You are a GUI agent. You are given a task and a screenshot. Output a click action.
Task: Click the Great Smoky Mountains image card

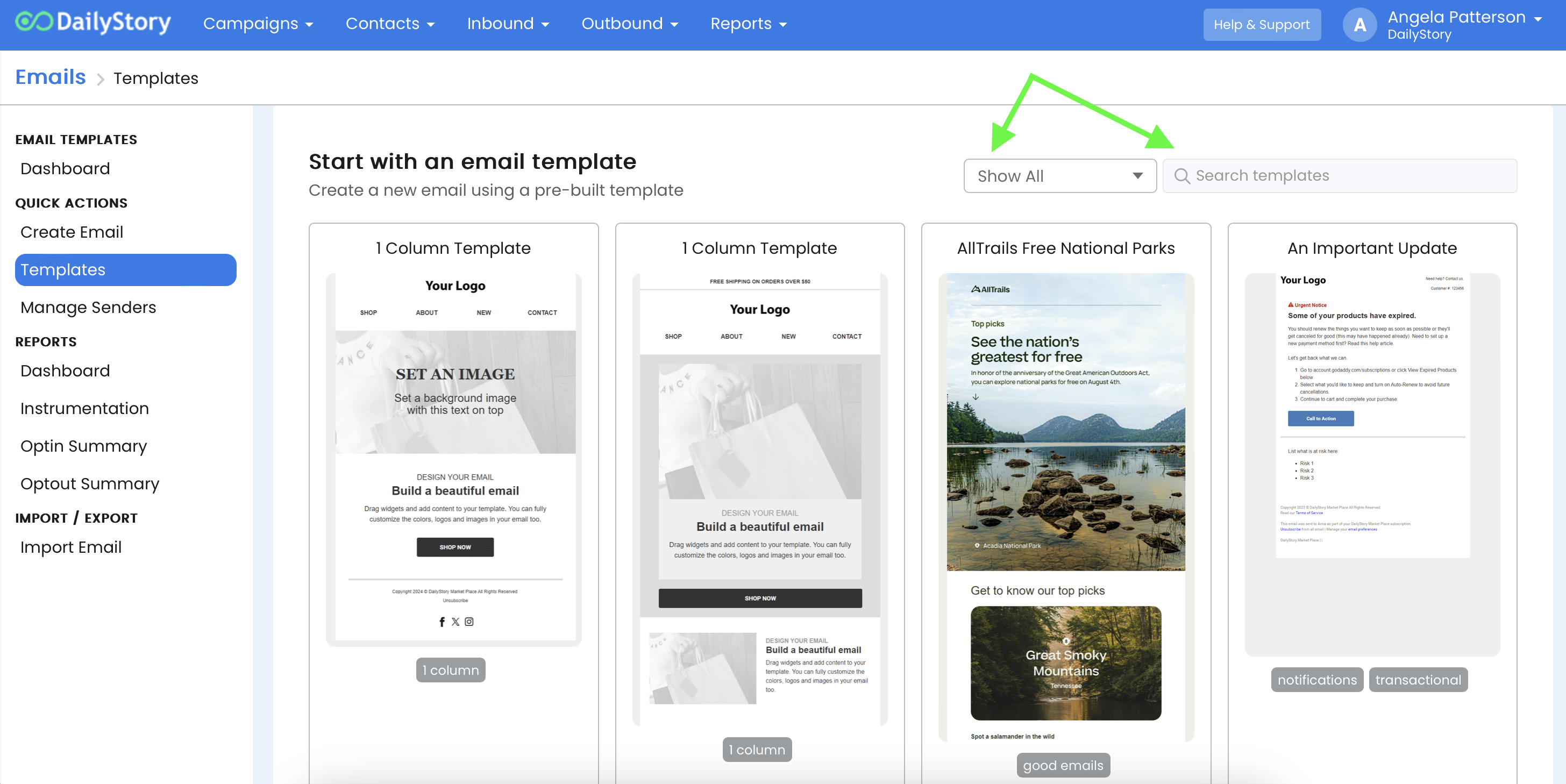click(x=1066, y=663)
